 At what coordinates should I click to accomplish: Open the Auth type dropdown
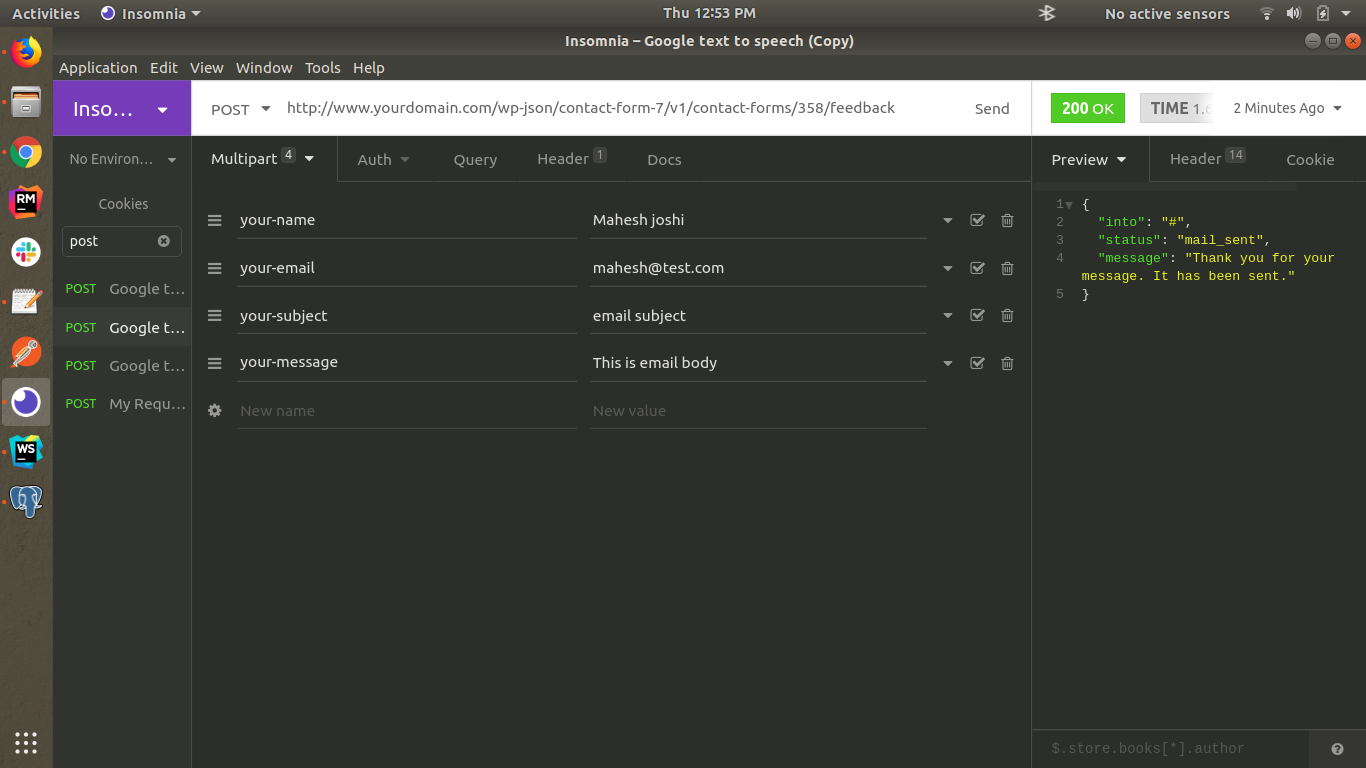[x=384, y=160]
